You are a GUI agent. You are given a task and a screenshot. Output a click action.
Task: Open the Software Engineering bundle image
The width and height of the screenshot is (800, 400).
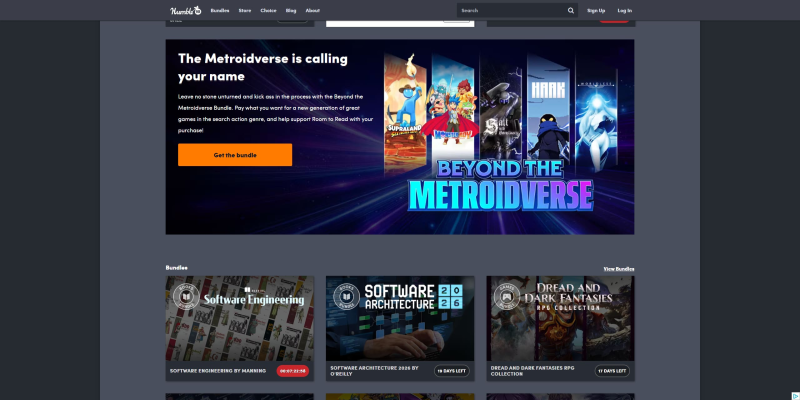coord(240,318)
